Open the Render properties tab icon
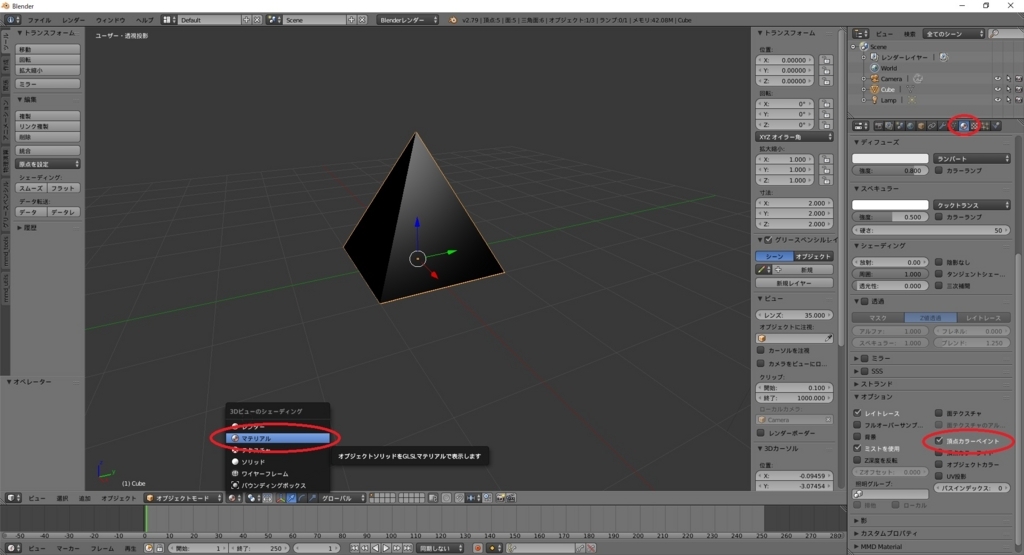 click(878, 126)
